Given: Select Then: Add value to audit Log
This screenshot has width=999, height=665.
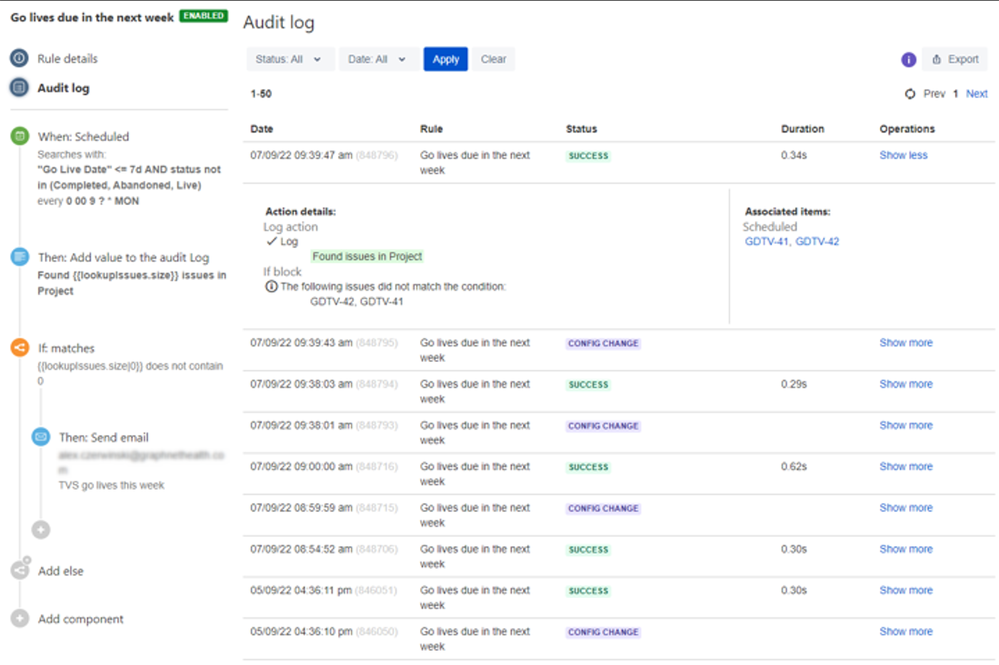Looking at the screenshot, I should [x=124, y=257].
